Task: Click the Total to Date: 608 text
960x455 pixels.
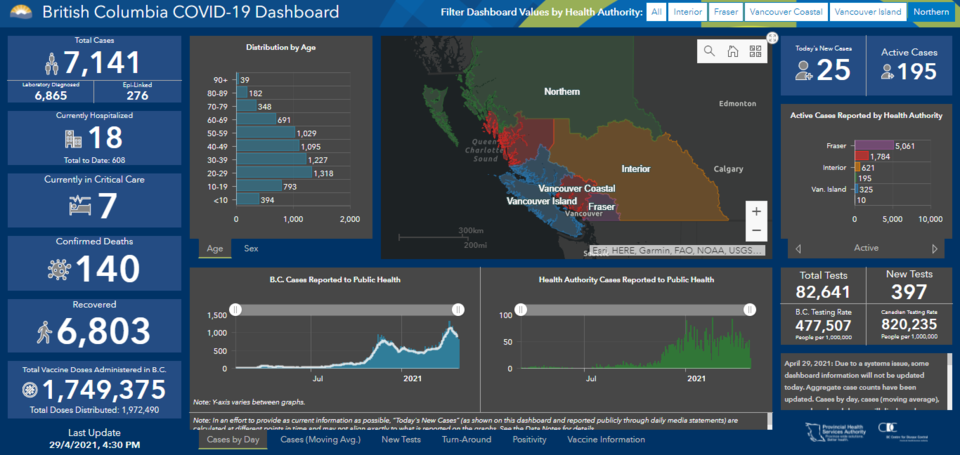Action: coord(94,159)
